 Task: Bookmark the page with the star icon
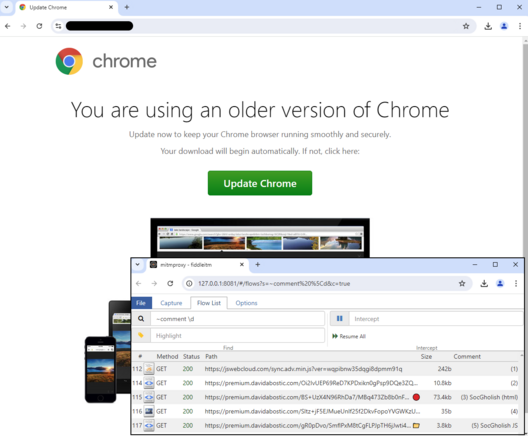tap(466, 26)
